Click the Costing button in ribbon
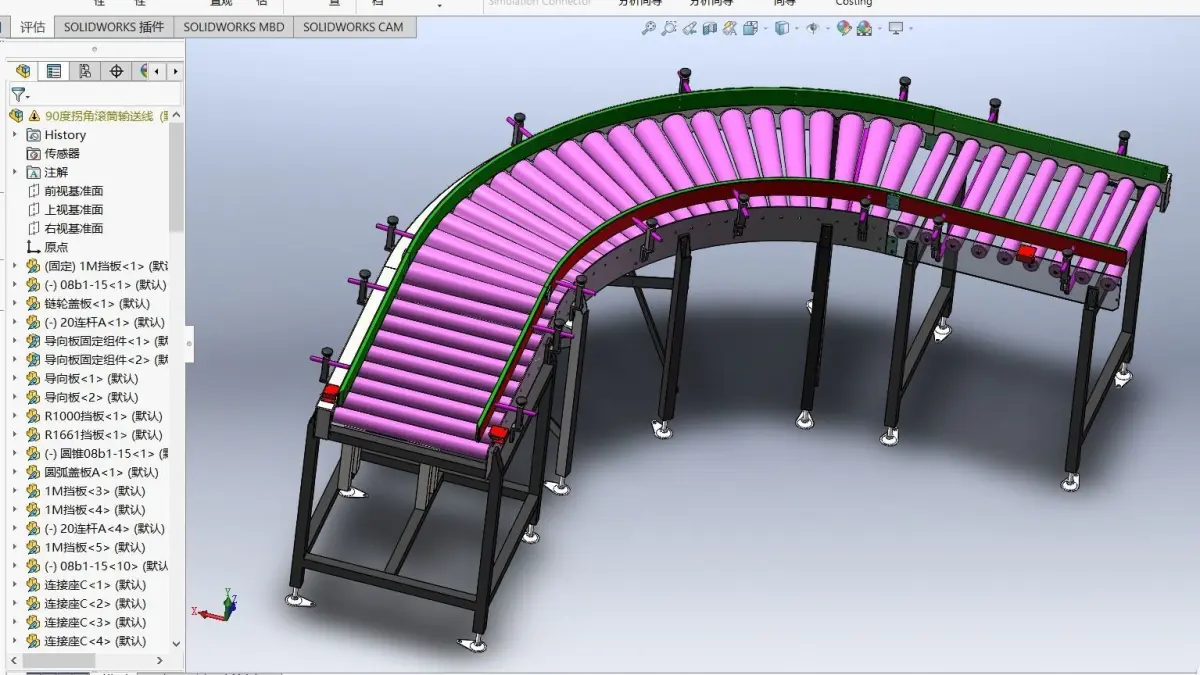Image resolution: width=1200 pixels, height=675 pixels. point(853,4)
